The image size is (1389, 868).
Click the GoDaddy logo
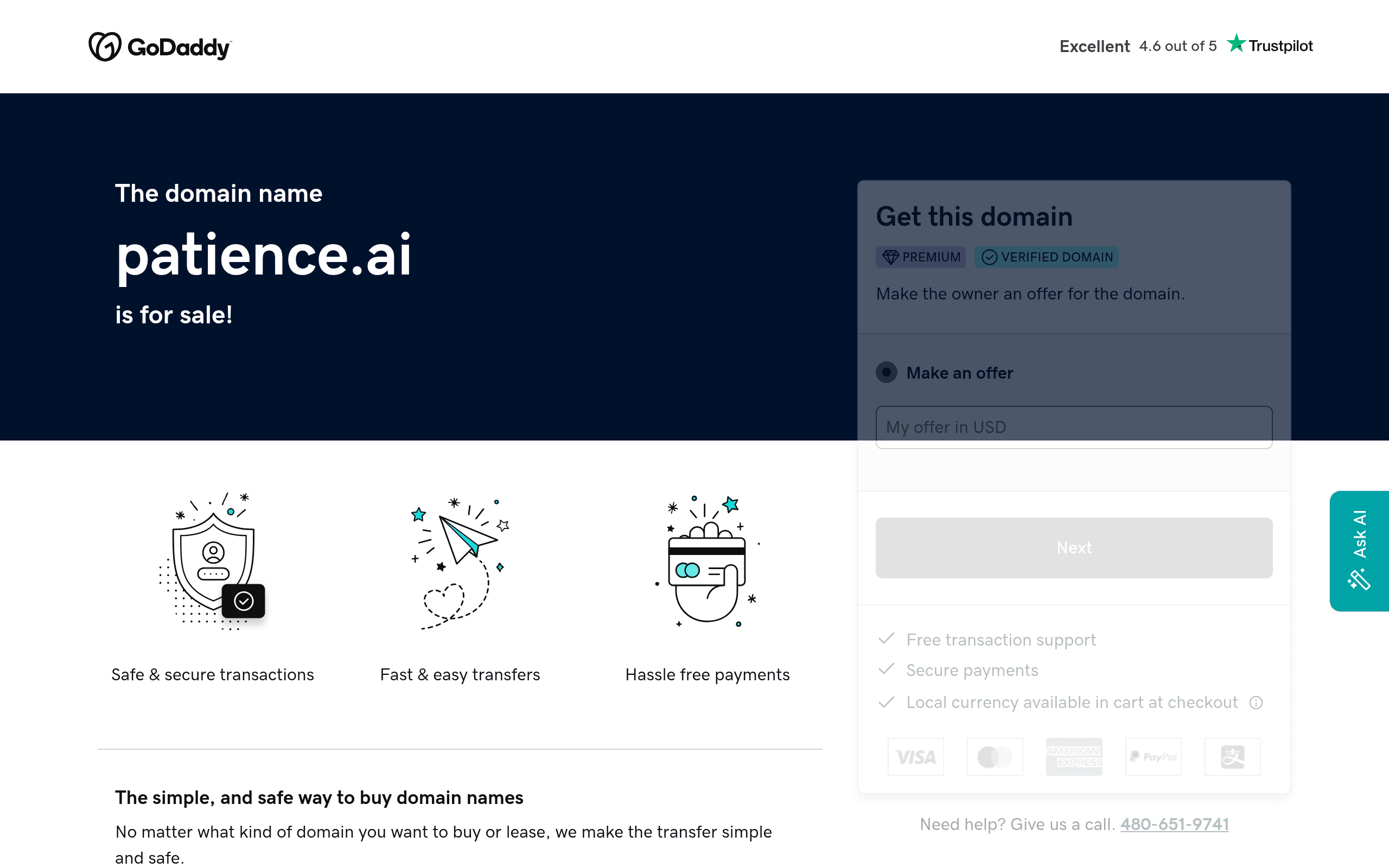pos(160,47)
